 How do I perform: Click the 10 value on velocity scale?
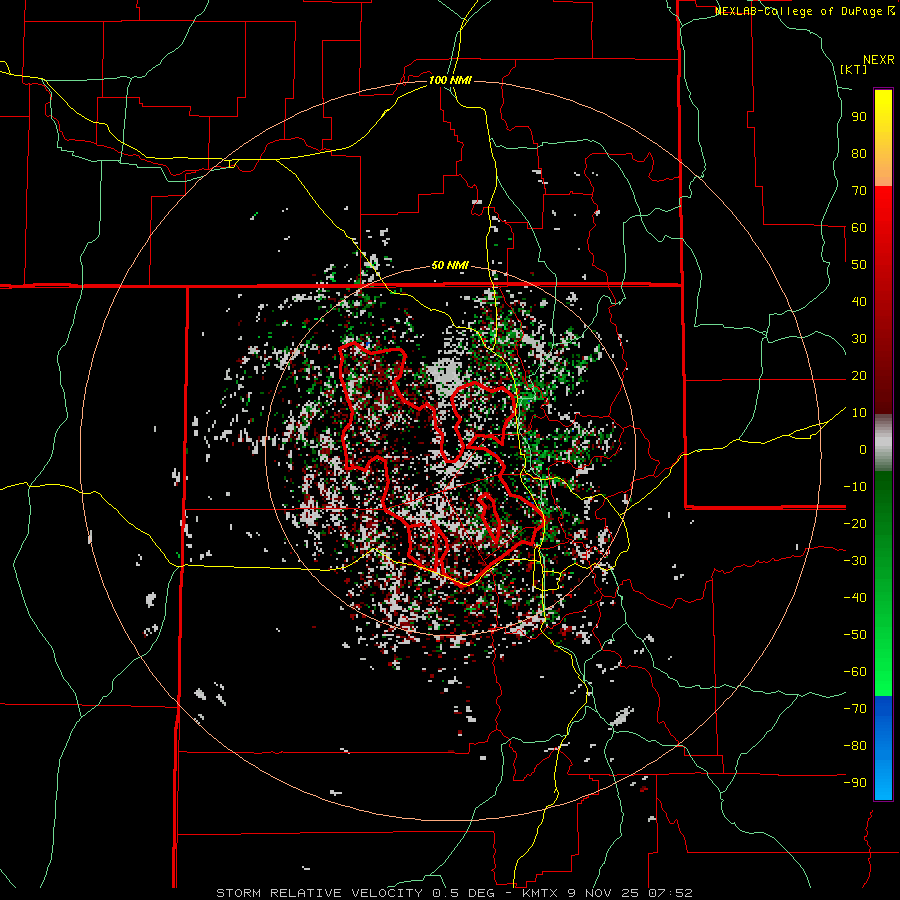click(x=859, y=413)
